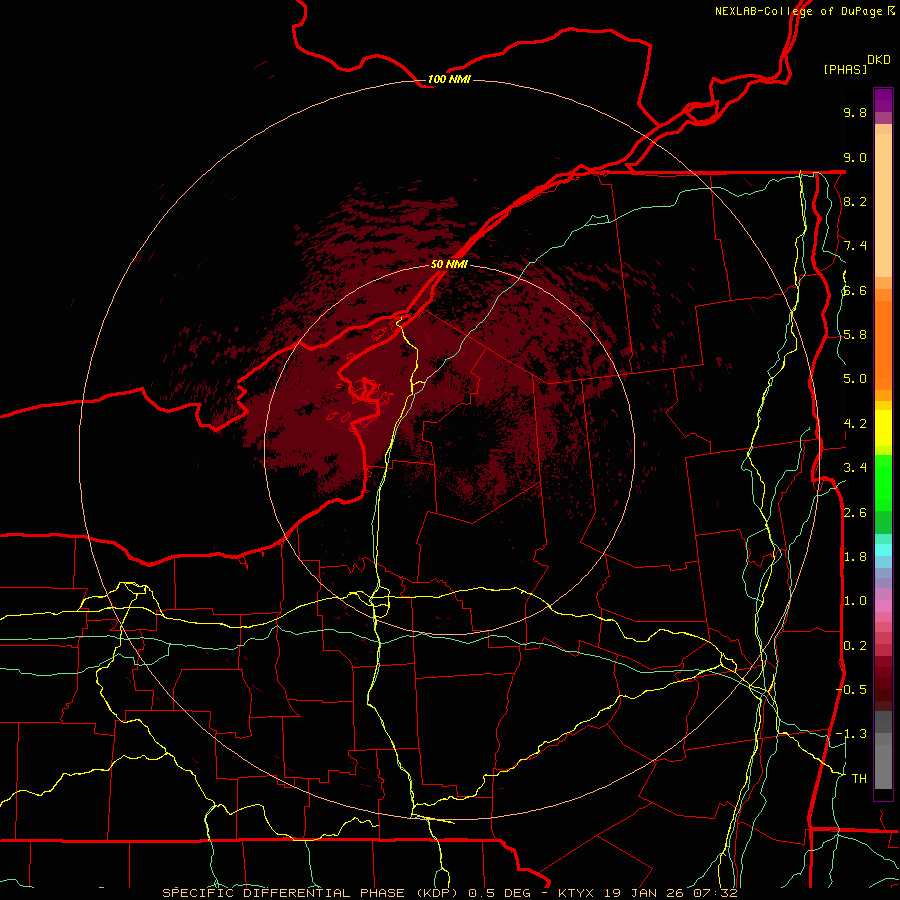
Task: Click the peach segment of the color bar
Action: [x=883, y=205]
